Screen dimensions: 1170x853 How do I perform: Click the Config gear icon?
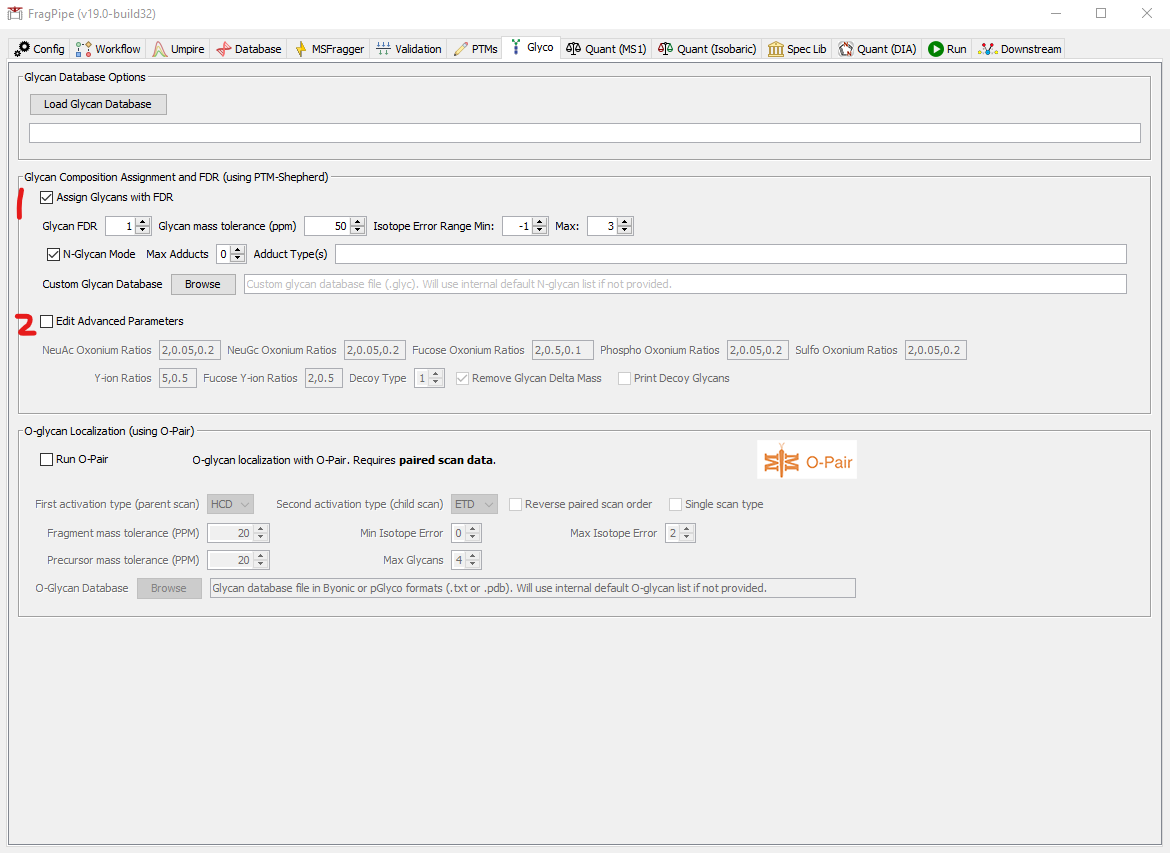(x=22, y=49)
